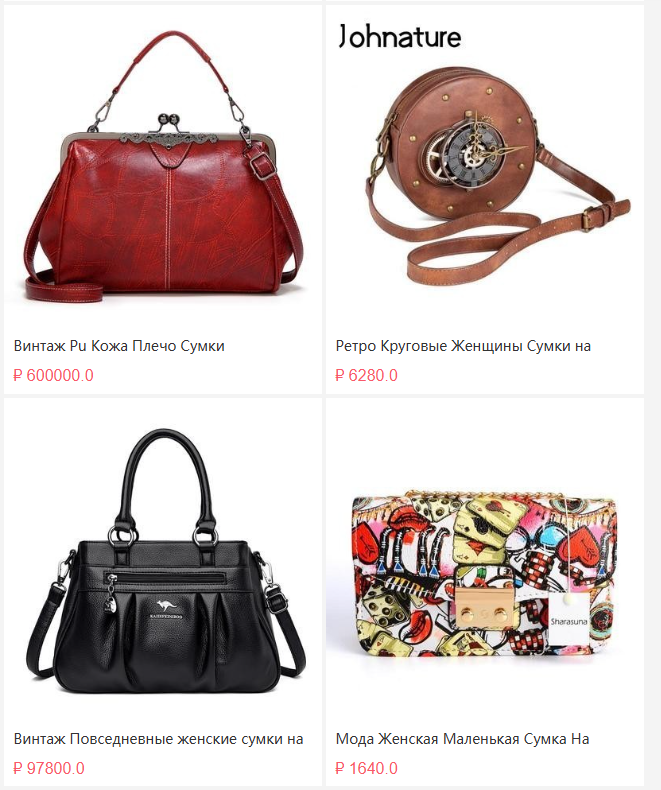Click the Sharasuna tag on colorful bag

click(568, 621)
